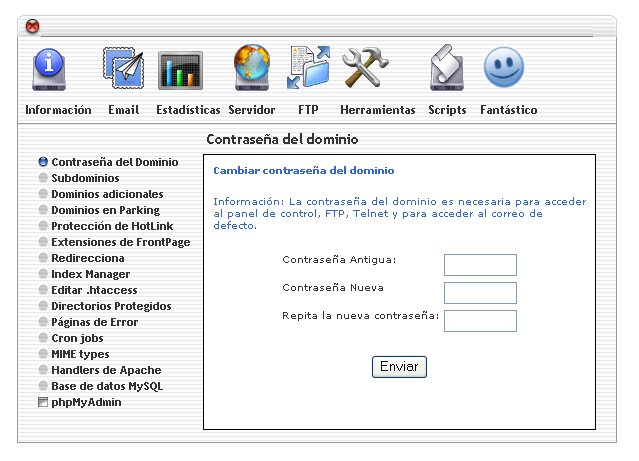This screenshot has height=461, width=639.
Task: Focus the Contraseña Nueva password field
Action: 480,293
